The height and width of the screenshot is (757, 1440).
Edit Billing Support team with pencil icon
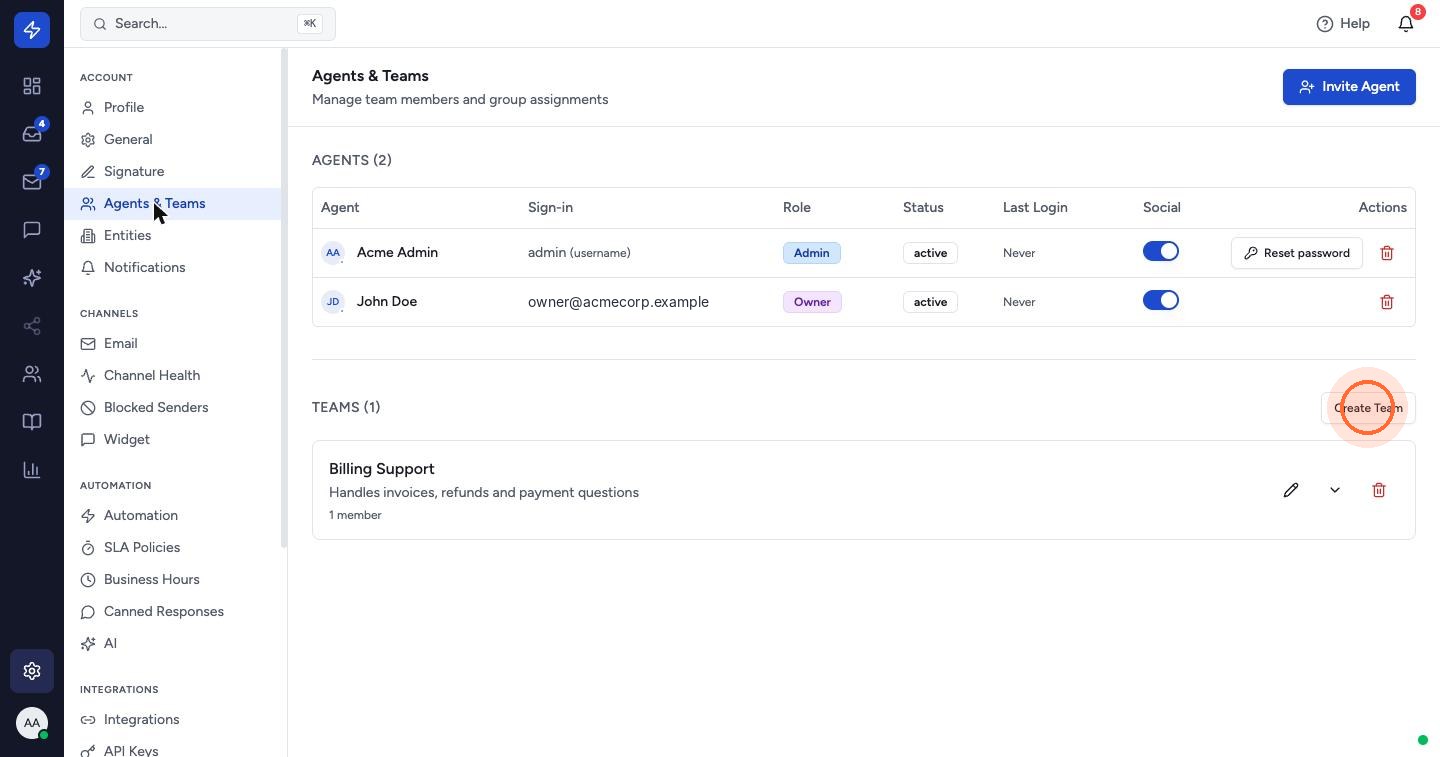tap(1291, 490)
